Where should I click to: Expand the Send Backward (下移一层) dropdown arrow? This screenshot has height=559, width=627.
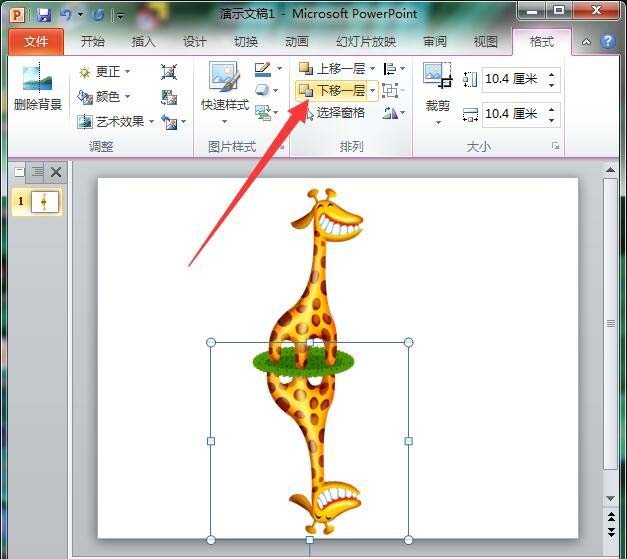[x=373, y=90]
